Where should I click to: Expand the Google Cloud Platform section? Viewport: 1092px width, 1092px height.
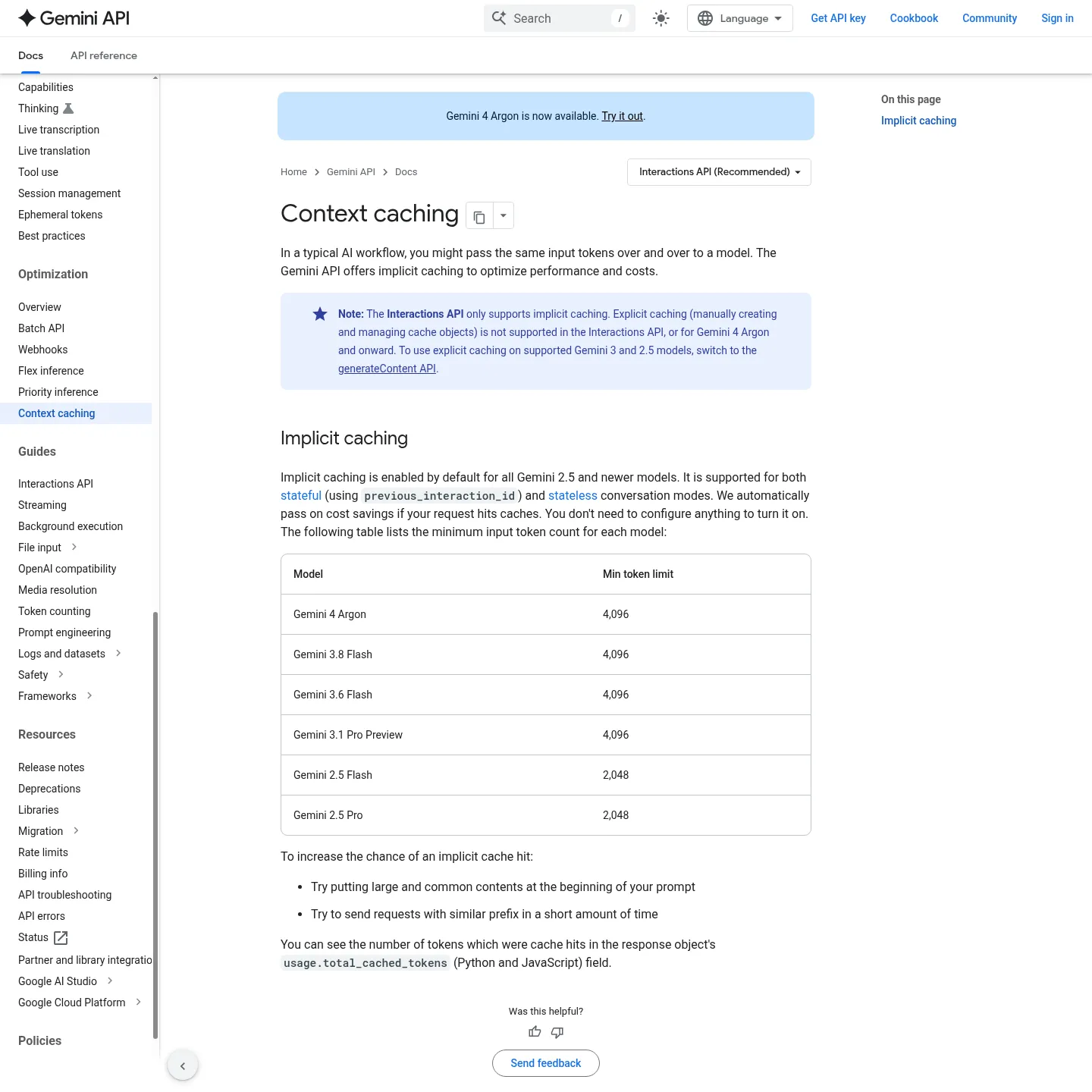coord(138,1003)
